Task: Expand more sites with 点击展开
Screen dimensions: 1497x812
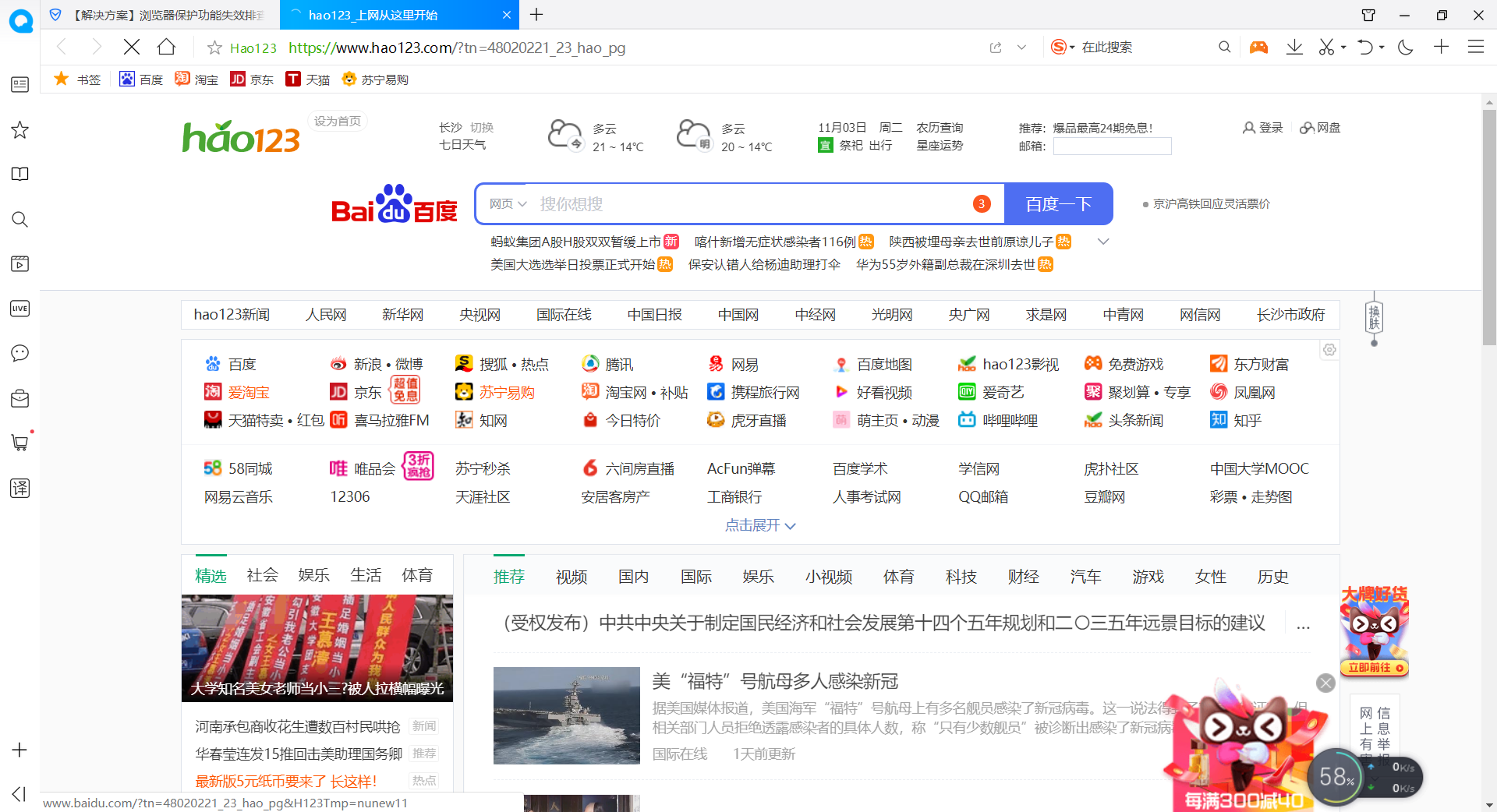Action: click(x=760, y=525)
